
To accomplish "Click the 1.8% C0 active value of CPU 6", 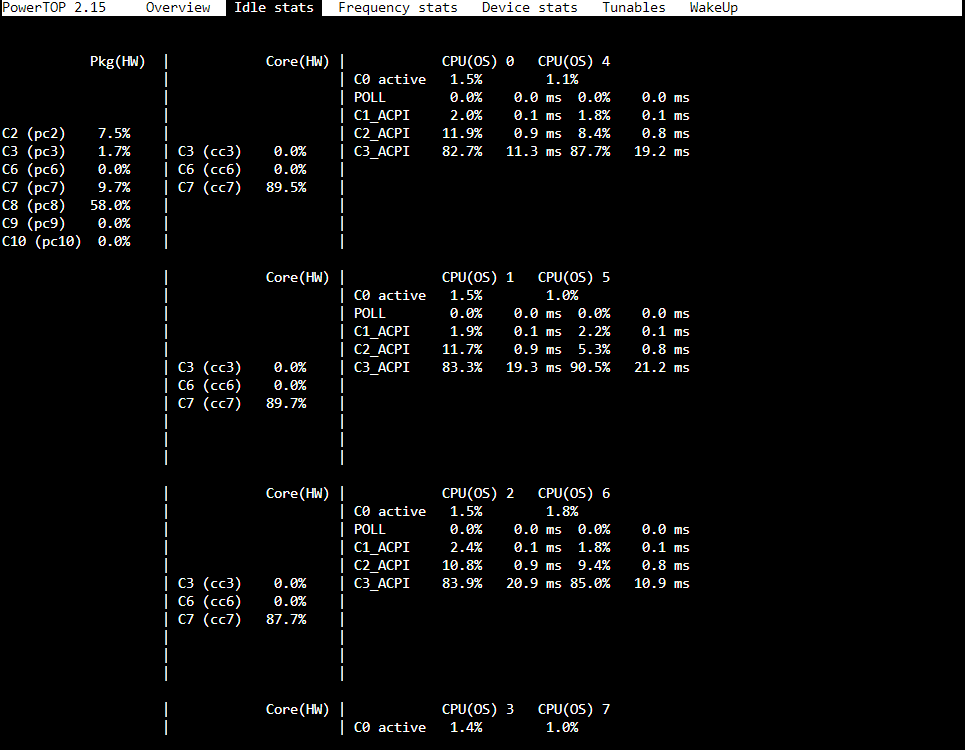I will pyautogui.click(x=563, y=511).
